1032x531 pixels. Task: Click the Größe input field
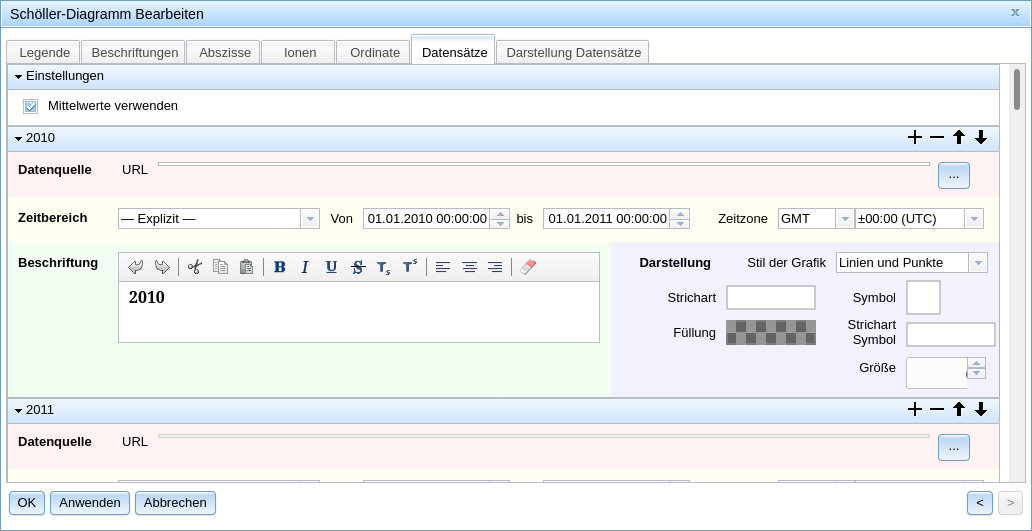[x=937, y=373]
